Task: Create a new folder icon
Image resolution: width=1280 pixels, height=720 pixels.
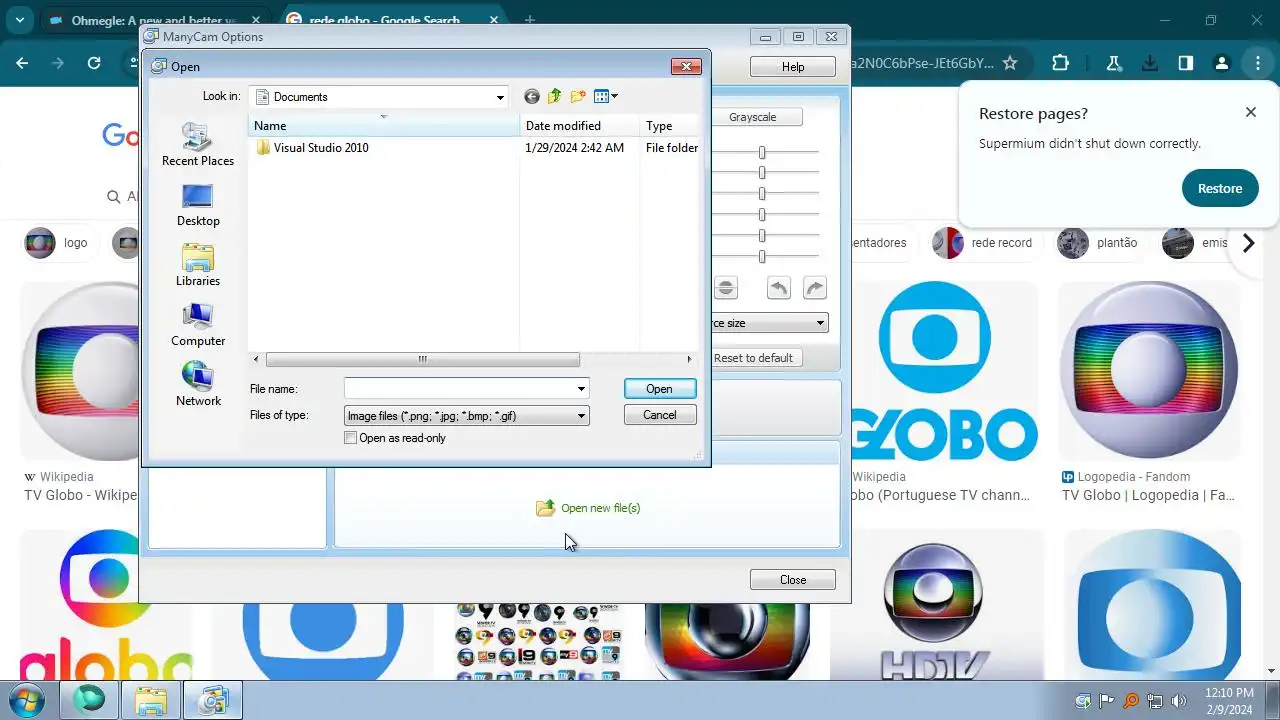Action: click(x=578, y=97)
